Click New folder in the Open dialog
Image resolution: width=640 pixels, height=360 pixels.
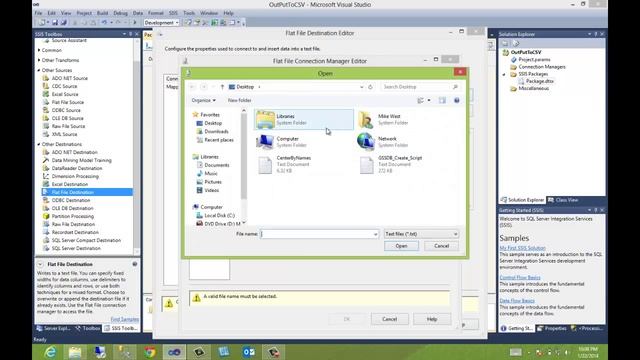click(239, 100)
